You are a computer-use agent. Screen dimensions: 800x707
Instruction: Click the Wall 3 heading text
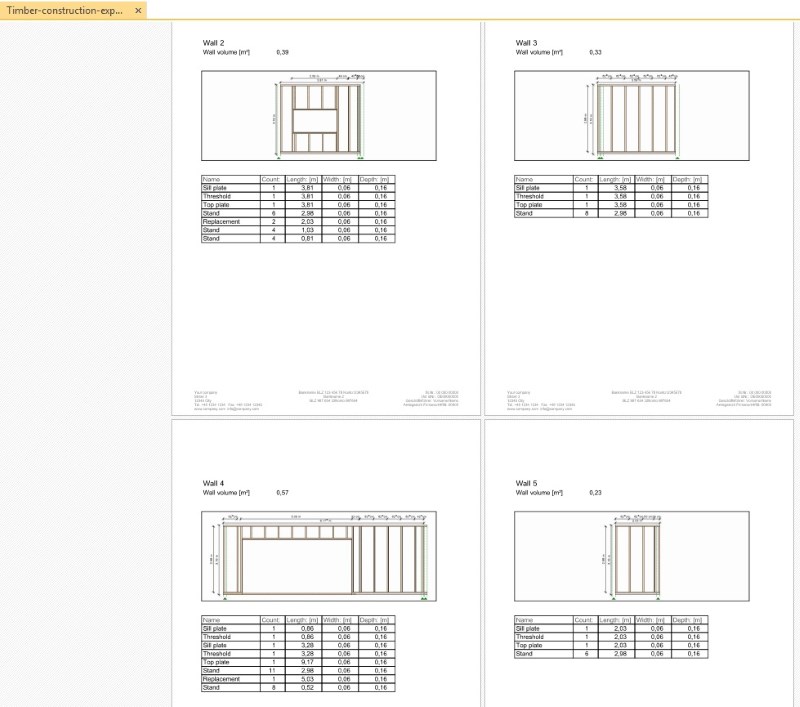click(526, 43)
